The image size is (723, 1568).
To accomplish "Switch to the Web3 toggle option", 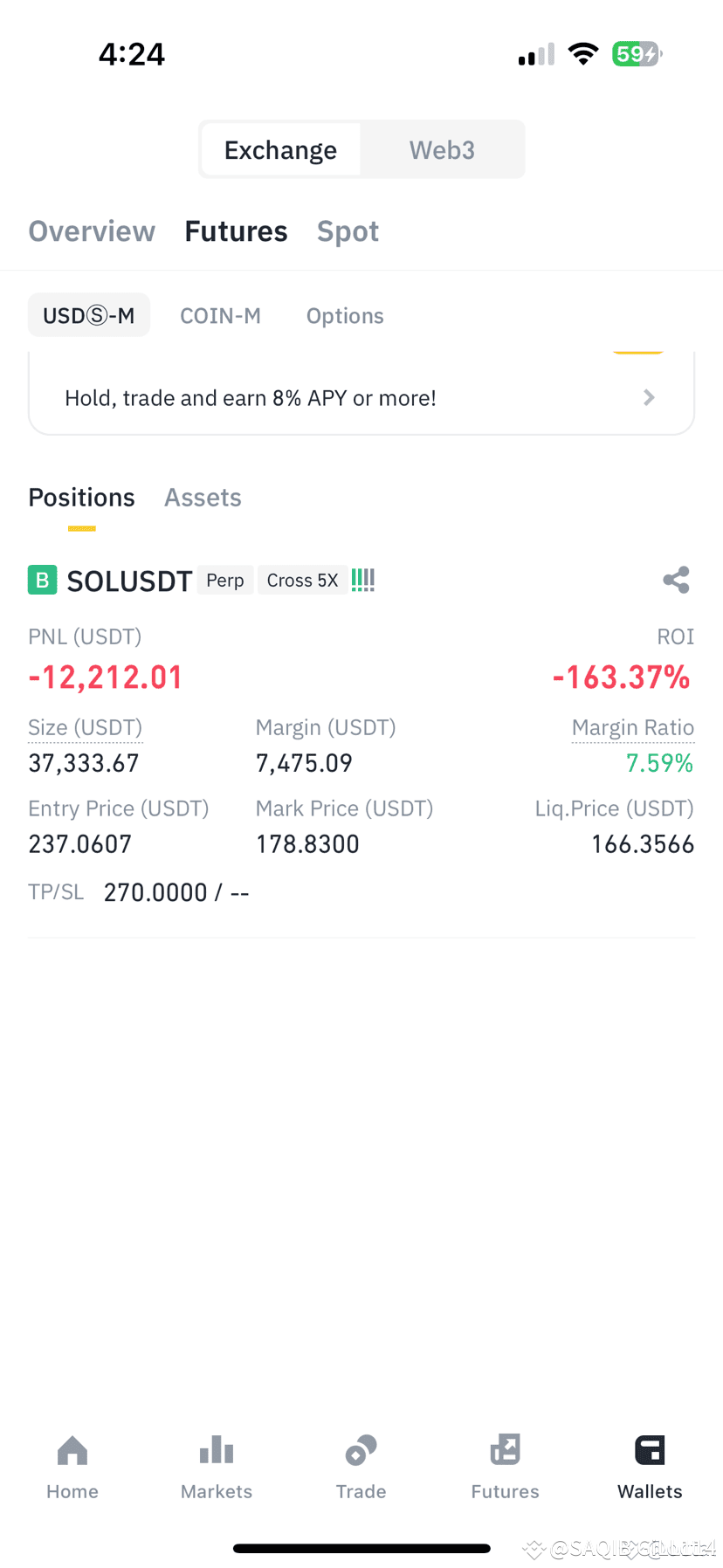I will click(442, 150).
